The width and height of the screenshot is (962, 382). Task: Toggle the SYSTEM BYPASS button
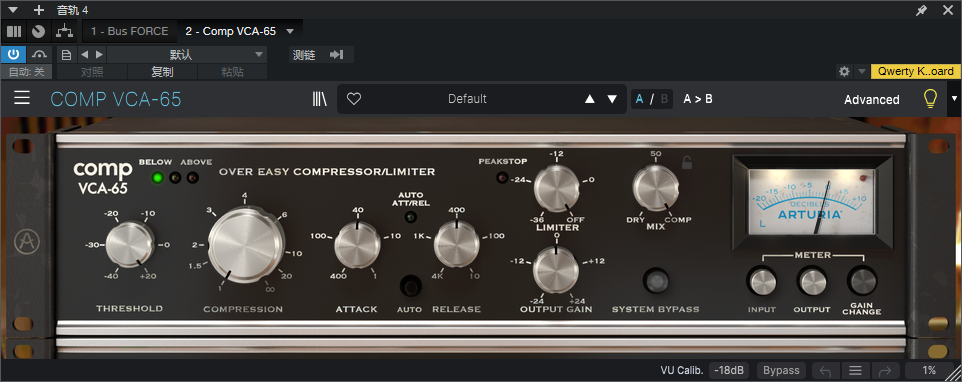click(x=656, y=281)
